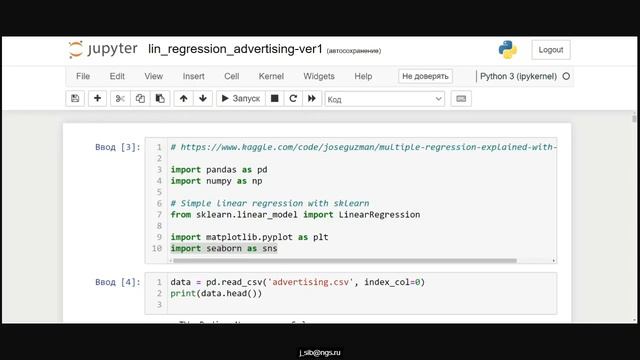Screen dimensions: 640x360
Task: Click the page vertical scrollbar thumb
Action: [634, 118]
